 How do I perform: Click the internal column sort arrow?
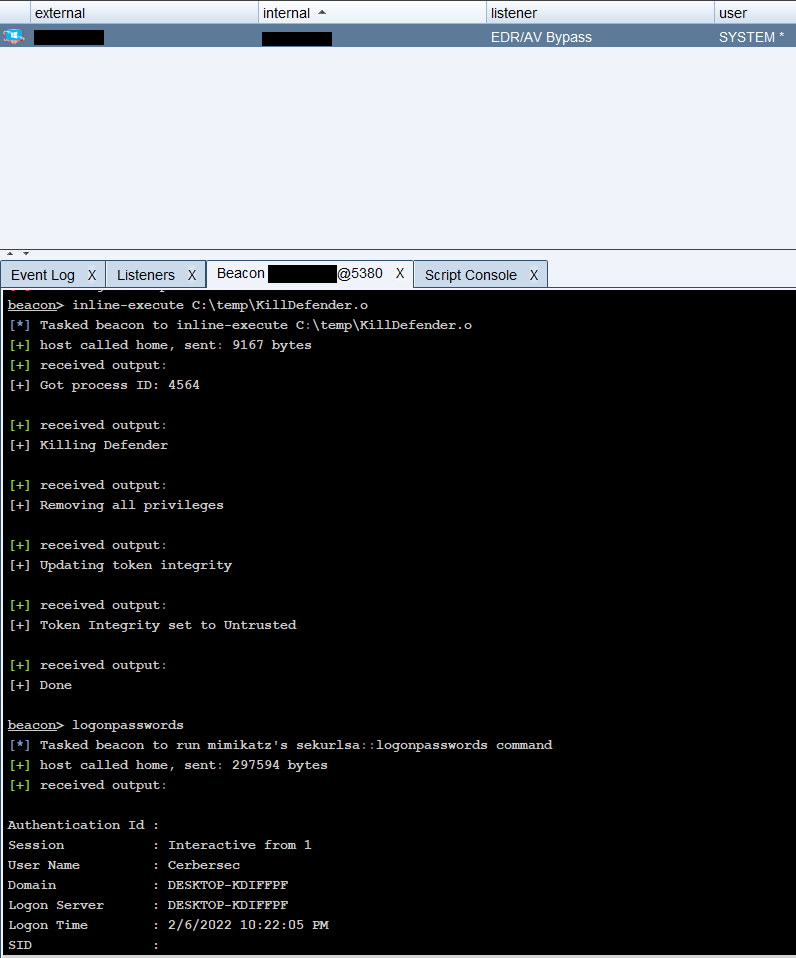tap(322, 12)
